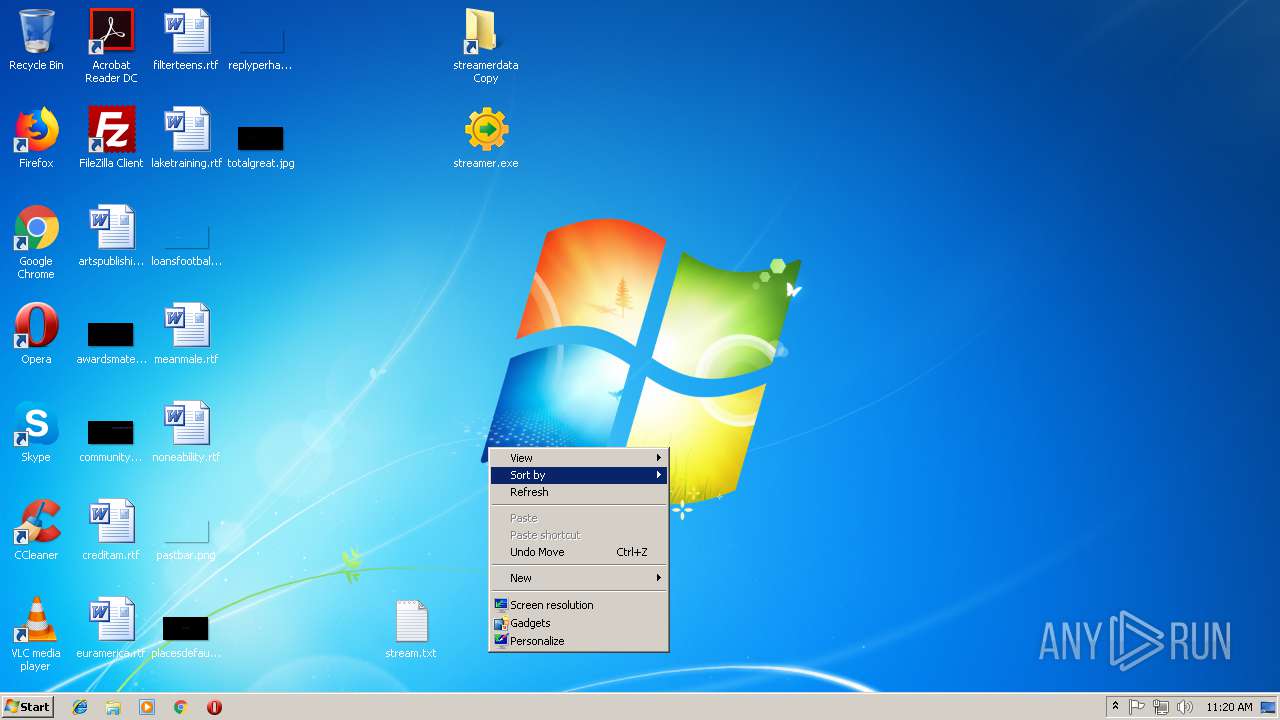Select the Acrobat Reader DC shortcut
This screenshot has height=720, width=1280.
point(111,45)
